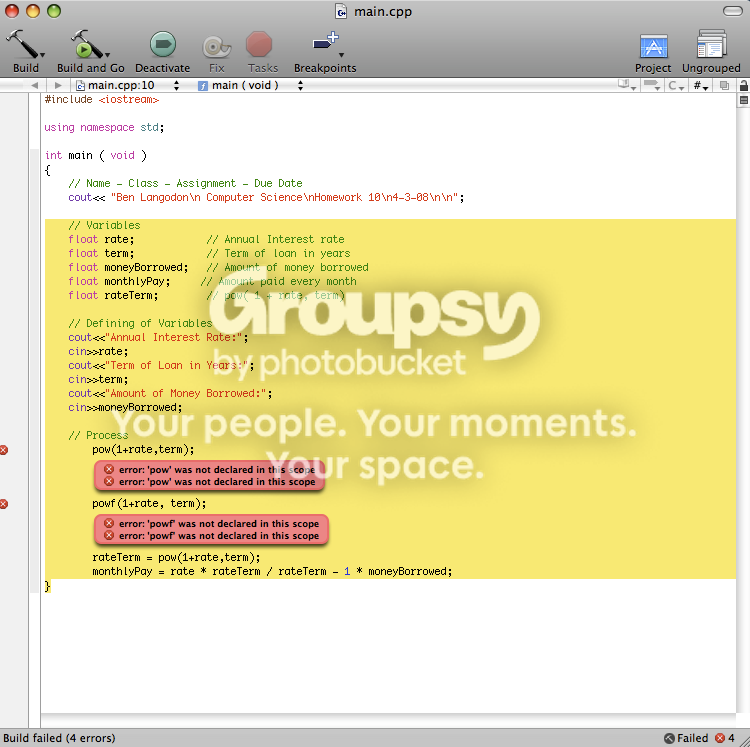The width and height of the screenshot is (750, 747).
Task: Click the split editor icon
Action: (743, 100)
